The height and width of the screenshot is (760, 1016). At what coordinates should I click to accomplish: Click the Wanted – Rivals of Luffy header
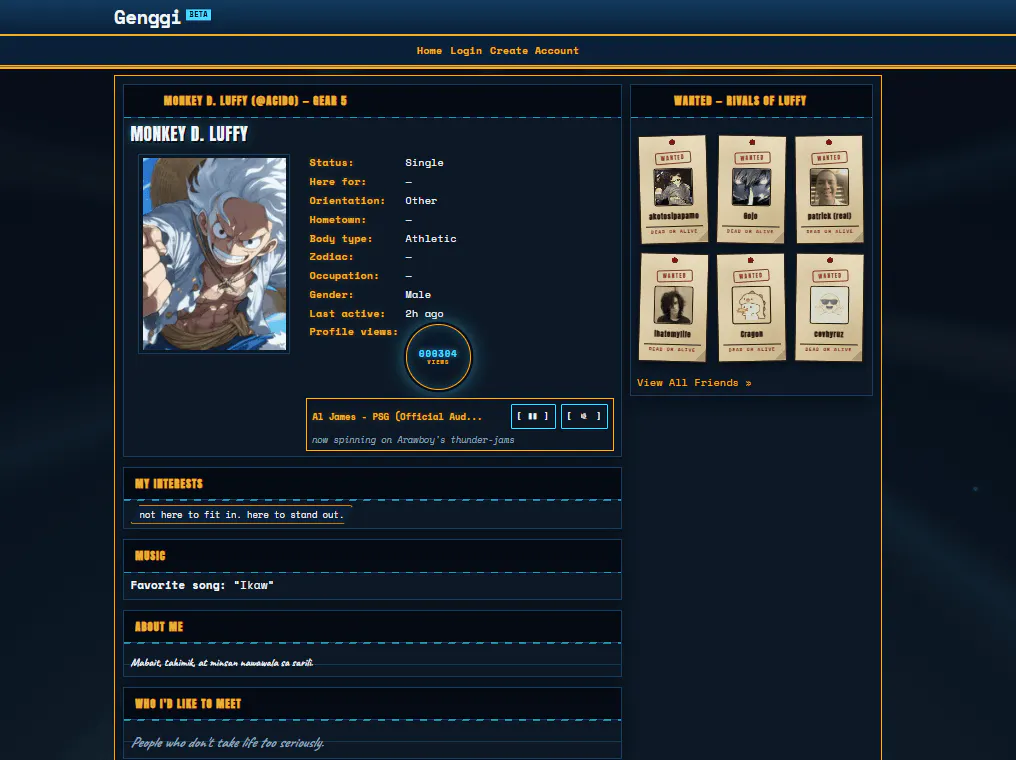740,100
